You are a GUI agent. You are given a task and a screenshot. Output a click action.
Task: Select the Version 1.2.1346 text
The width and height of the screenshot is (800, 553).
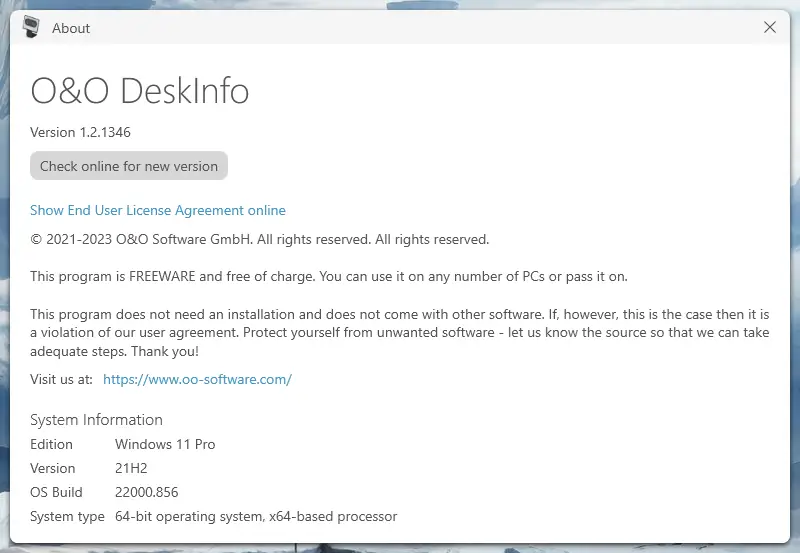point(80,132)
